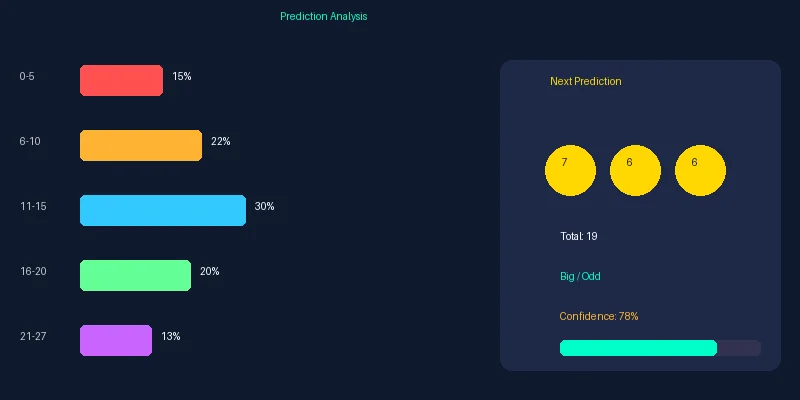Click the Next Prediction heading

(585, 81)
